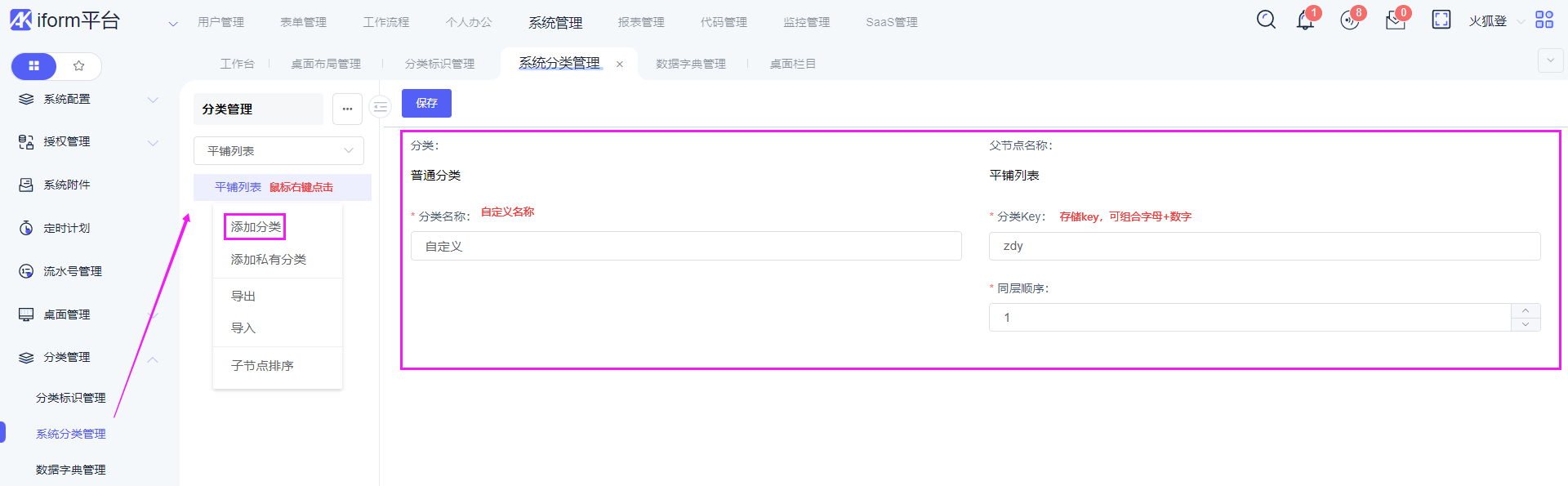Open 分类标识管理 in the sidebar
1568x486 pixels.
point(70,398)
